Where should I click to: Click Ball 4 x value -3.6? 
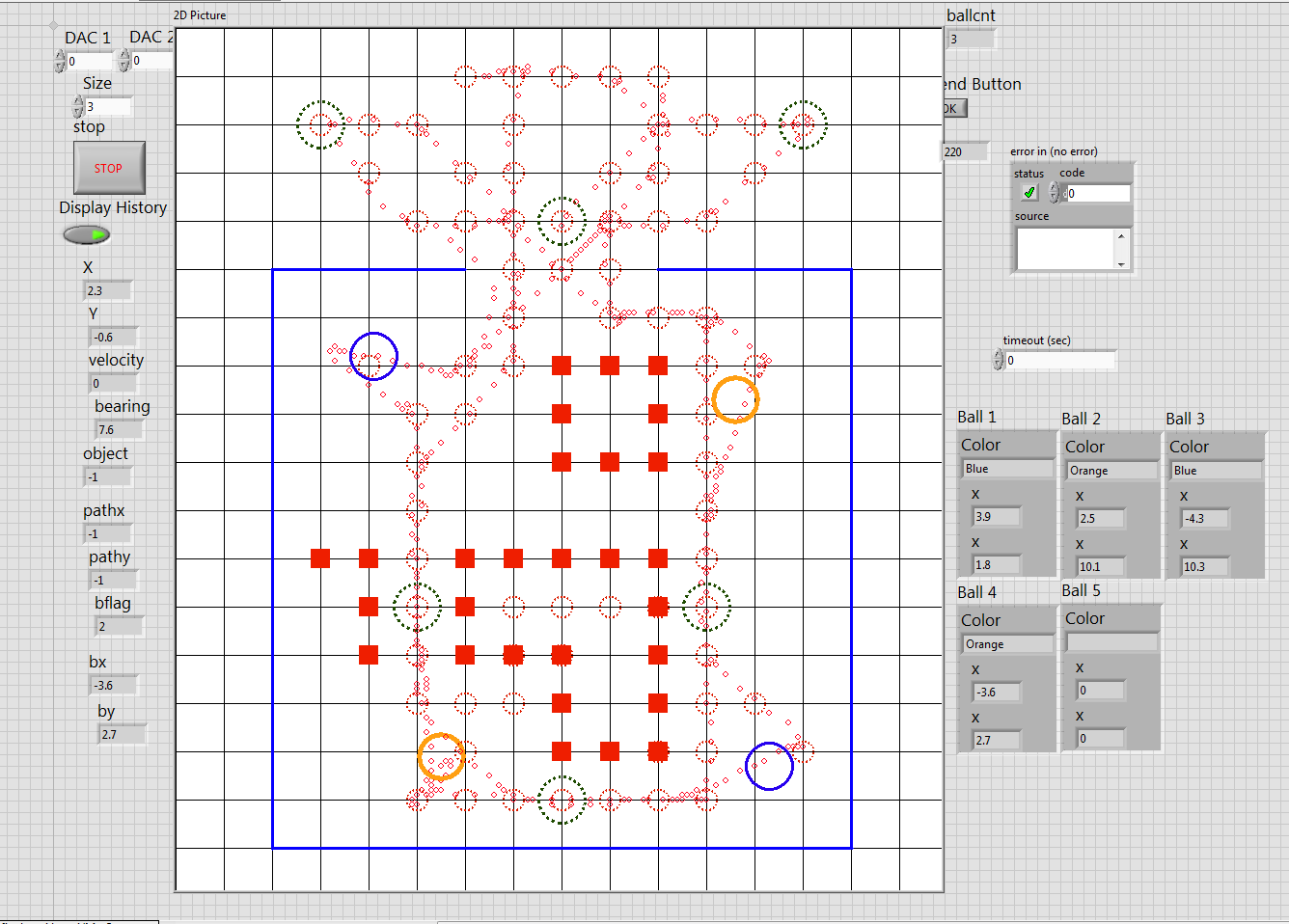point(997,692)
